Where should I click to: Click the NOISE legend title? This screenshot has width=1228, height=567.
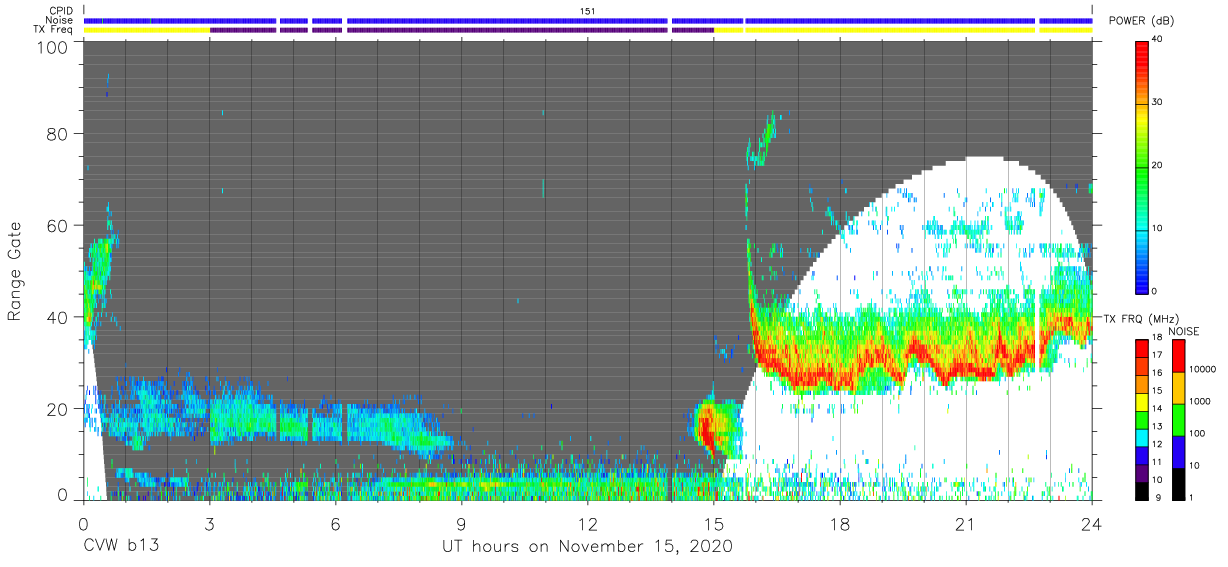pyautogui.click(x=1186, y=331)
